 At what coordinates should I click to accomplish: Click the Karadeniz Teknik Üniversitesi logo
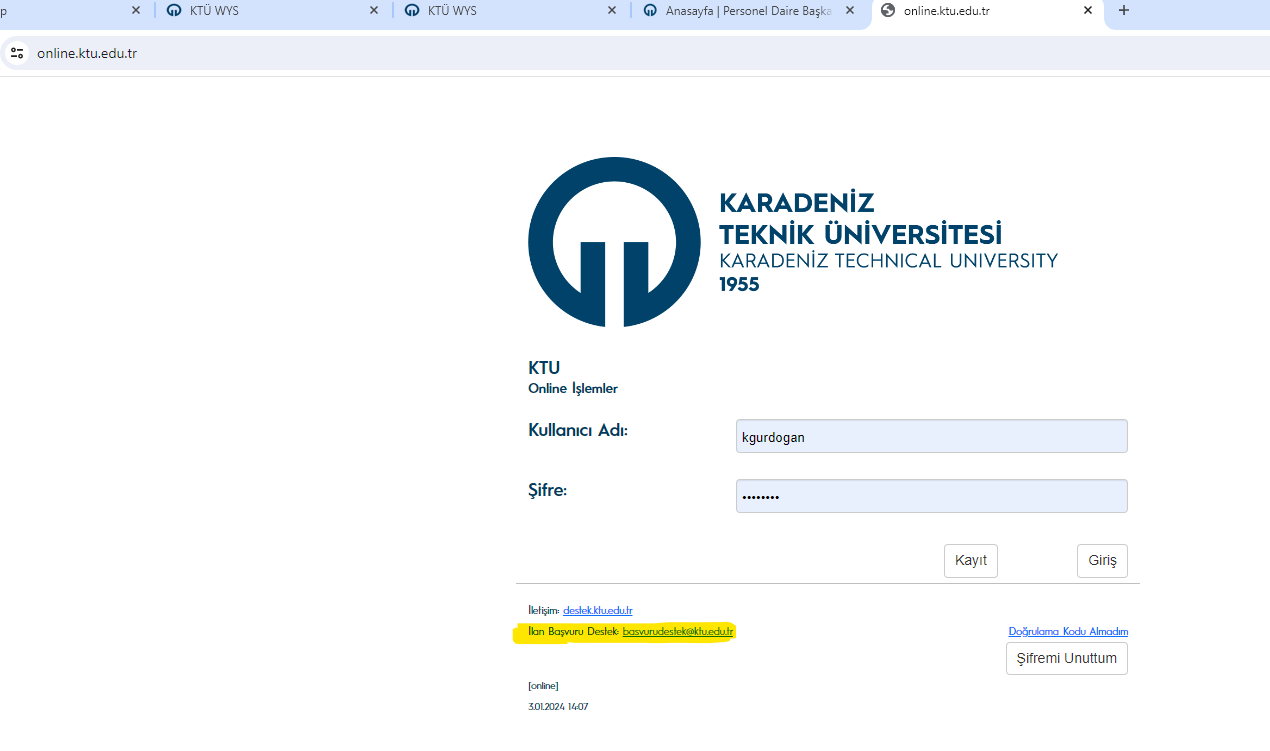click(793, 242)
